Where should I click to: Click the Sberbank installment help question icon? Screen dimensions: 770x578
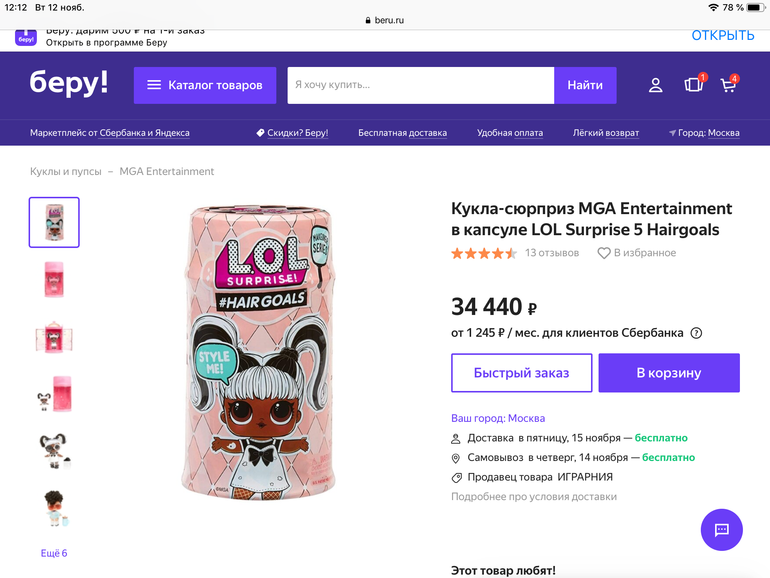(x=697, y=333)
